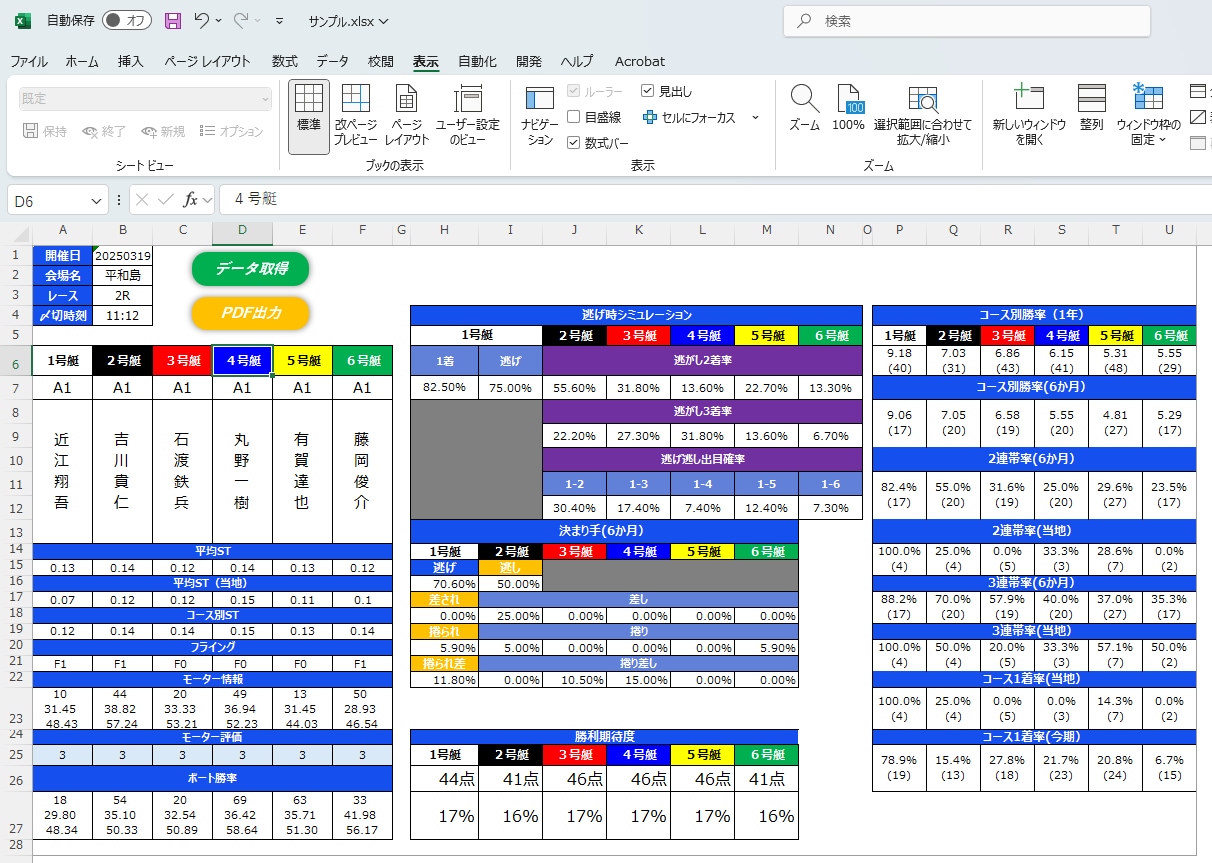Click the formula bar showing ４号艇
The width and height of the screenshot is (1212, 863).
coord(715,200)
